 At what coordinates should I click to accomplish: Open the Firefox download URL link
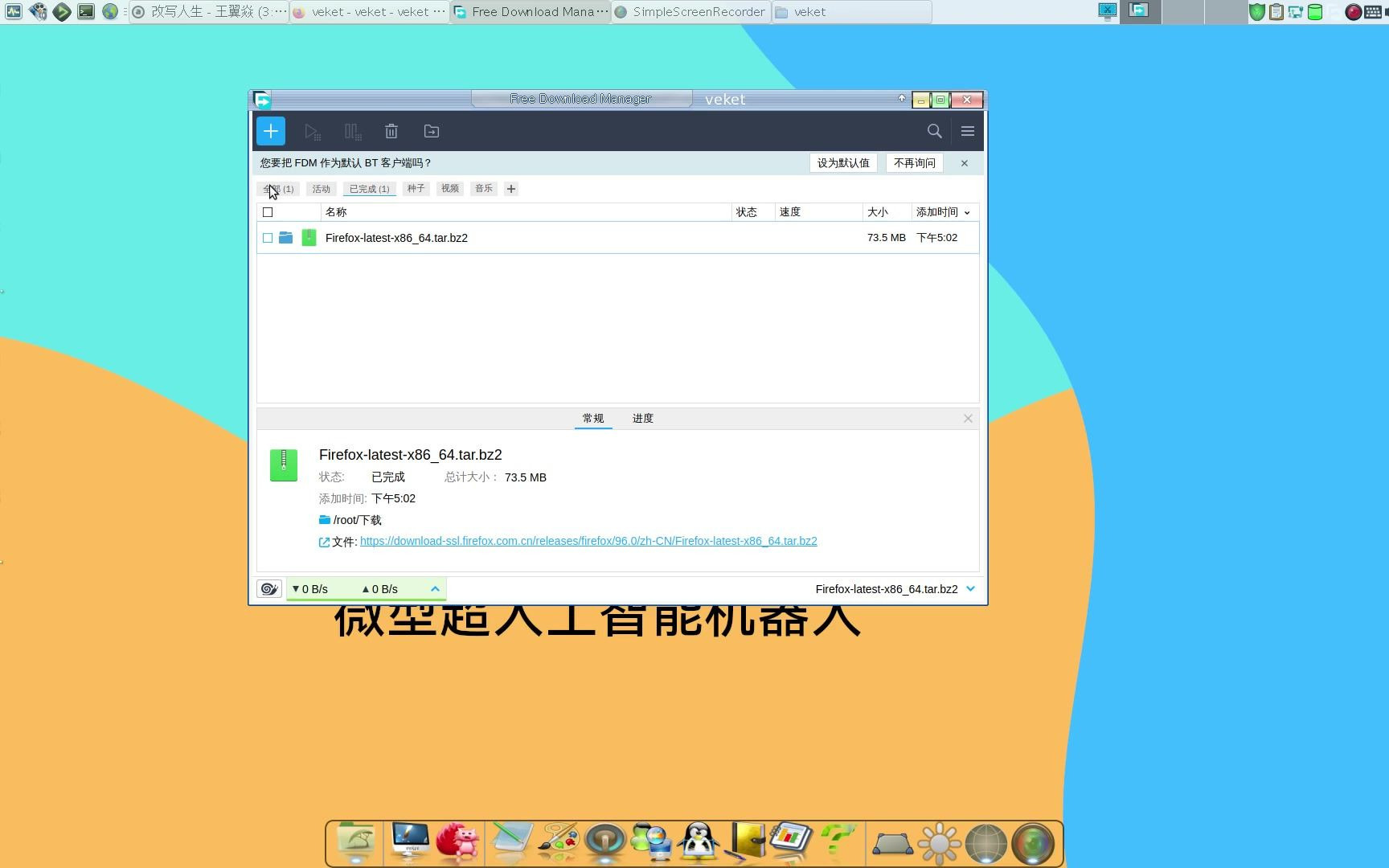point(588,541)
